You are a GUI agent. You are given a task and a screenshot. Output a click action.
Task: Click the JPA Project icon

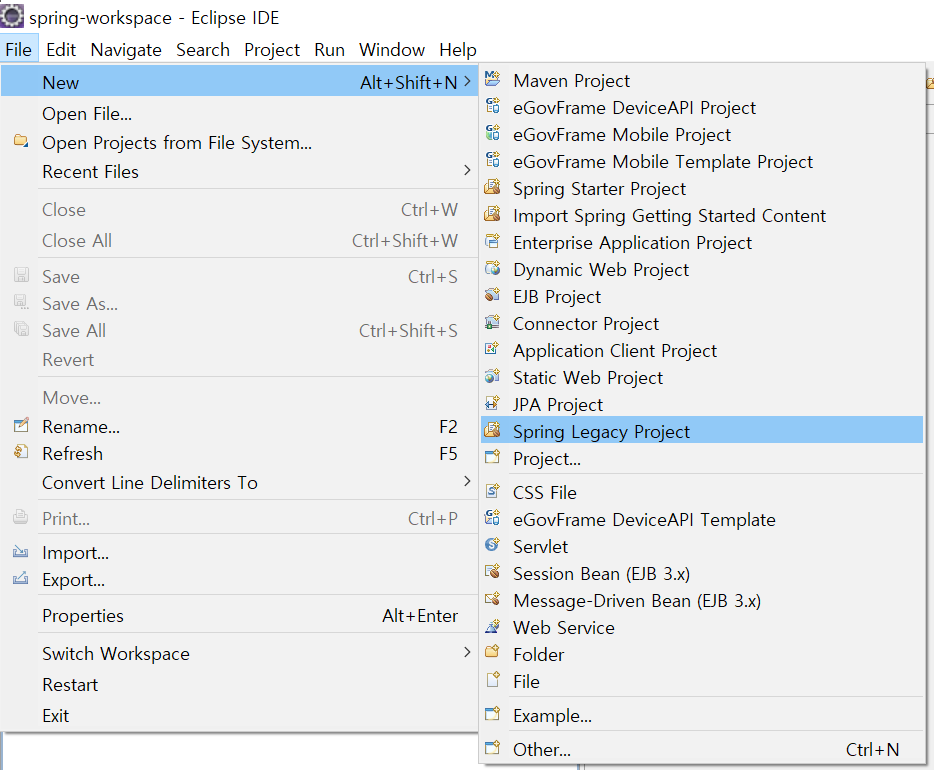[493, 403]
